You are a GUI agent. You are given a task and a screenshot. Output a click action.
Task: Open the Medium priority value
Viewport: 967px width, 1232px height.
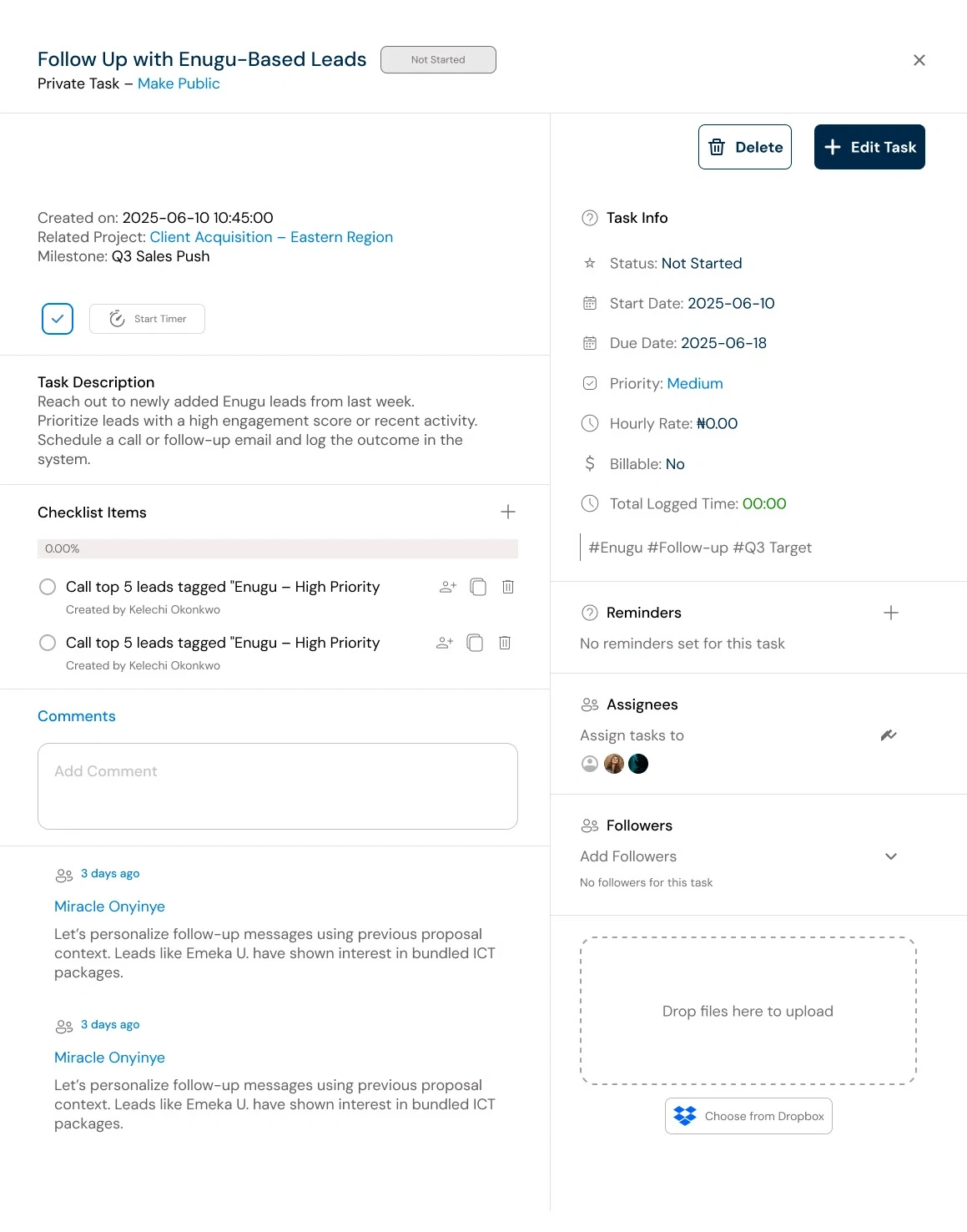[694, 383]
